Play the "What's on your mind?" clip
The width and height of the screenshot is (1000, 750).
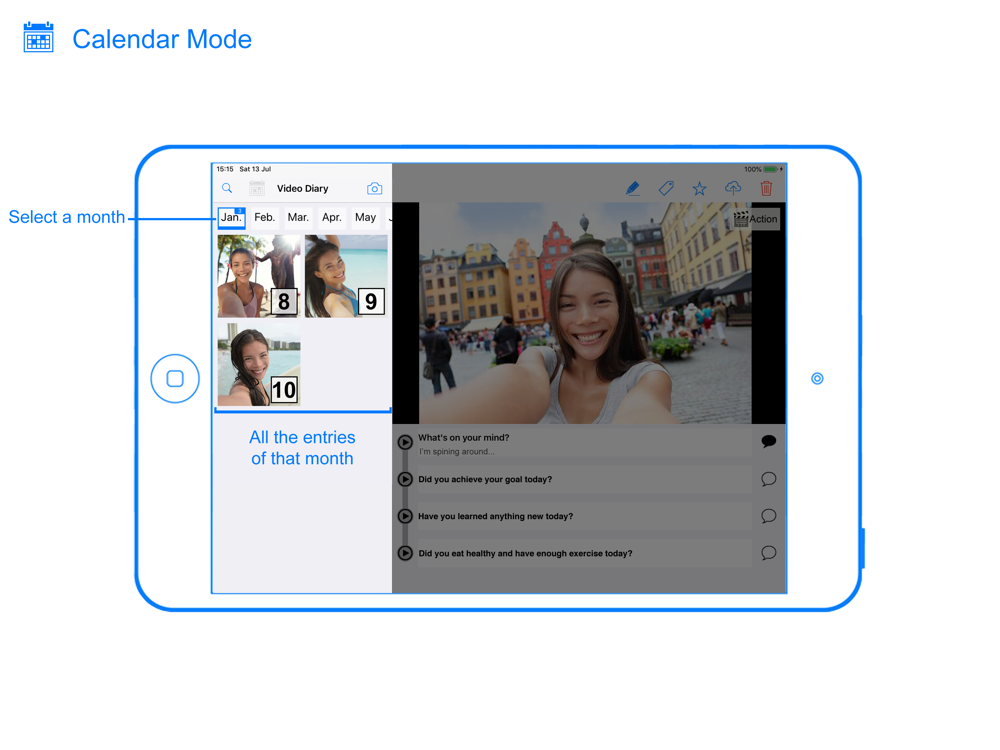click(405, 442)
